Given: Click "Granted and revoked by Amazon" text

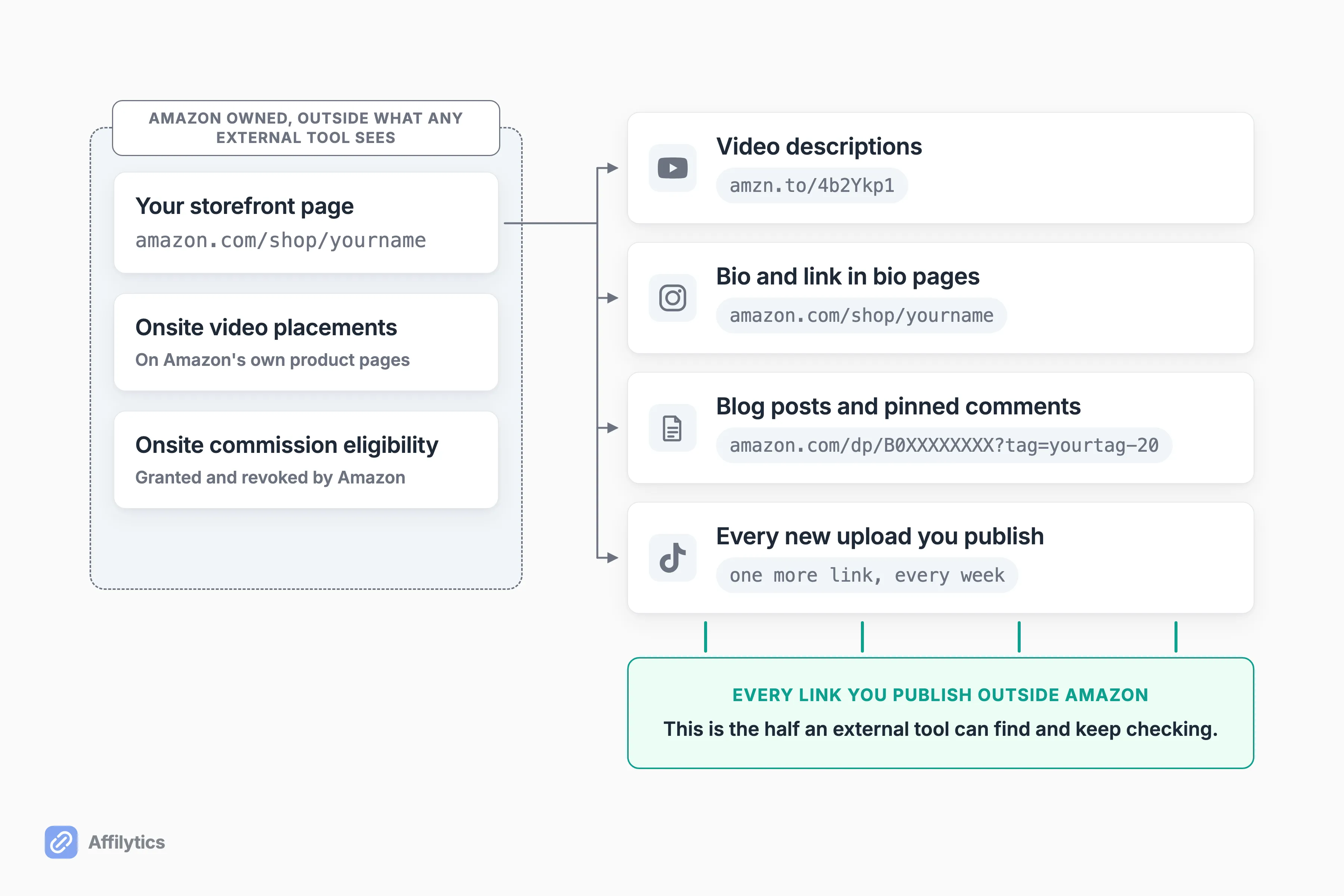Looking at the screenshot, I should coord(270,478).
